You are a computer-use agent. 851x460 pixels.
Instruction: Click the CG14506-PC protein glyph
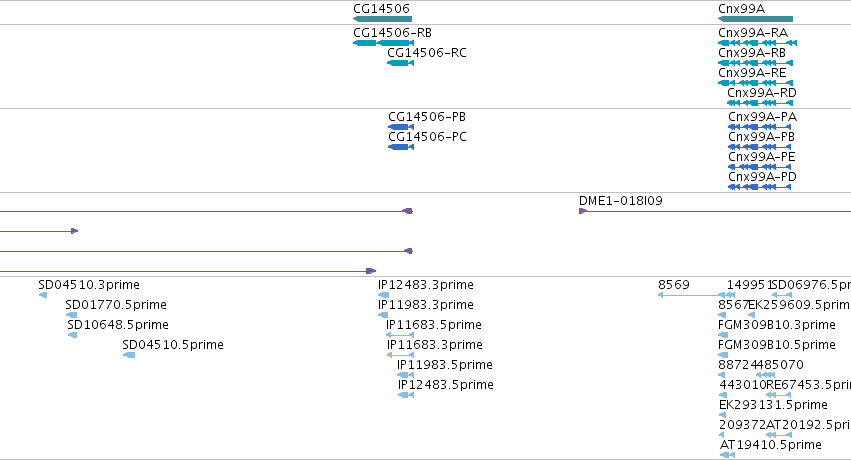[401, 147]
